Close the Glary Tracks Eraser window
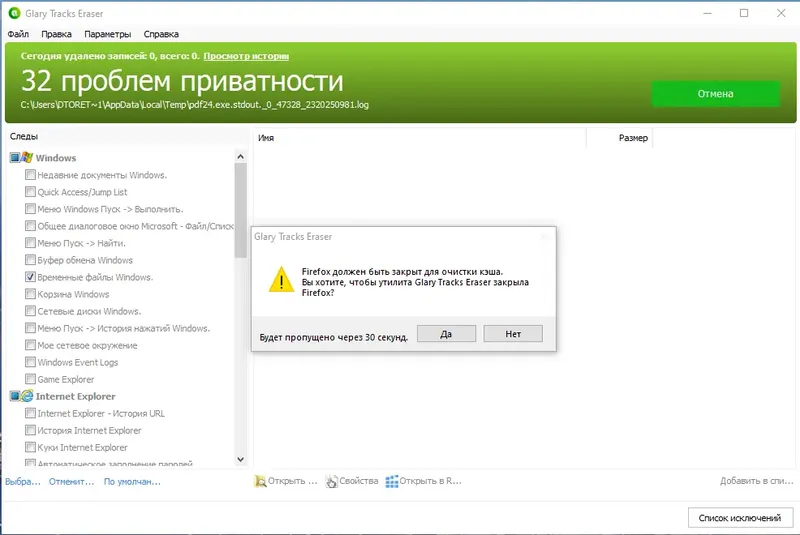This screenshot has width=800, height=535. (781, 13)
